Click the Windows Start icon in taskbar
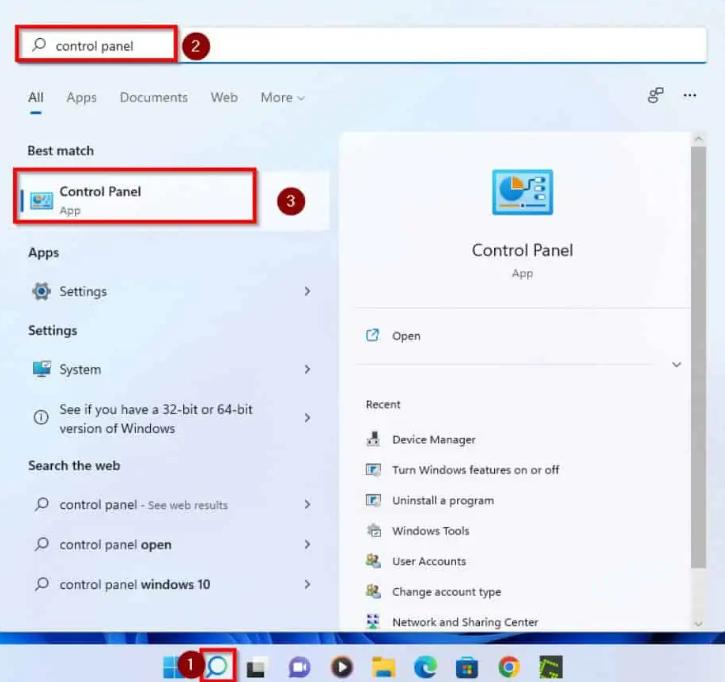 pos(173,667)
